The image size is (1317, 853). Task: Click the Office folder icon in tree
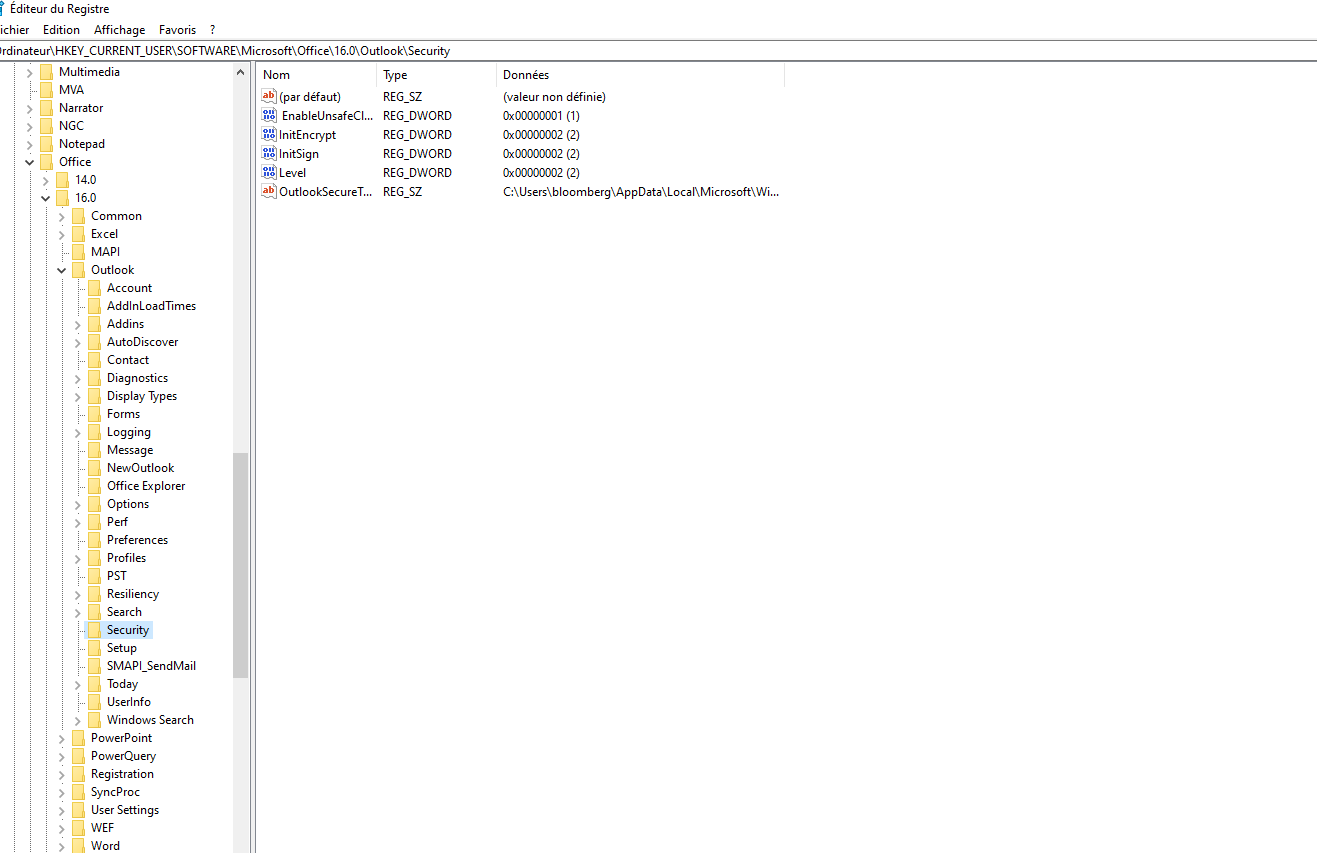[46, 162]
